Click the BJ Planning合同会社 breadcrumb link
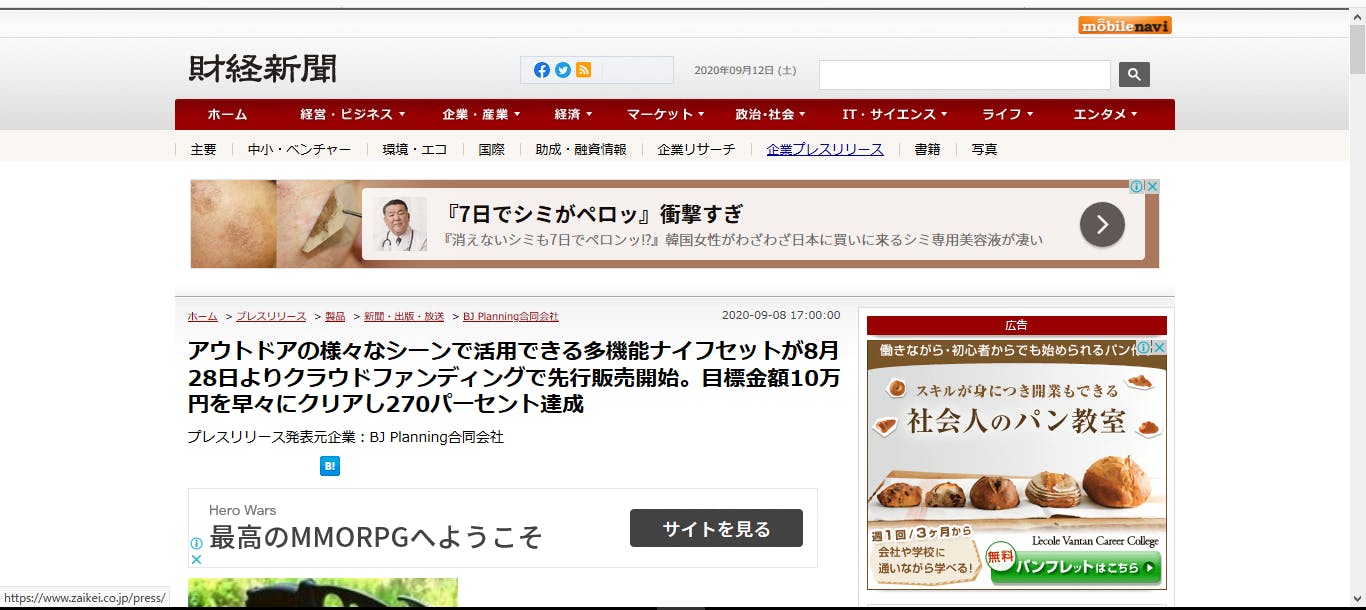This screenshot has width=1366, height=610. (511, 316)
